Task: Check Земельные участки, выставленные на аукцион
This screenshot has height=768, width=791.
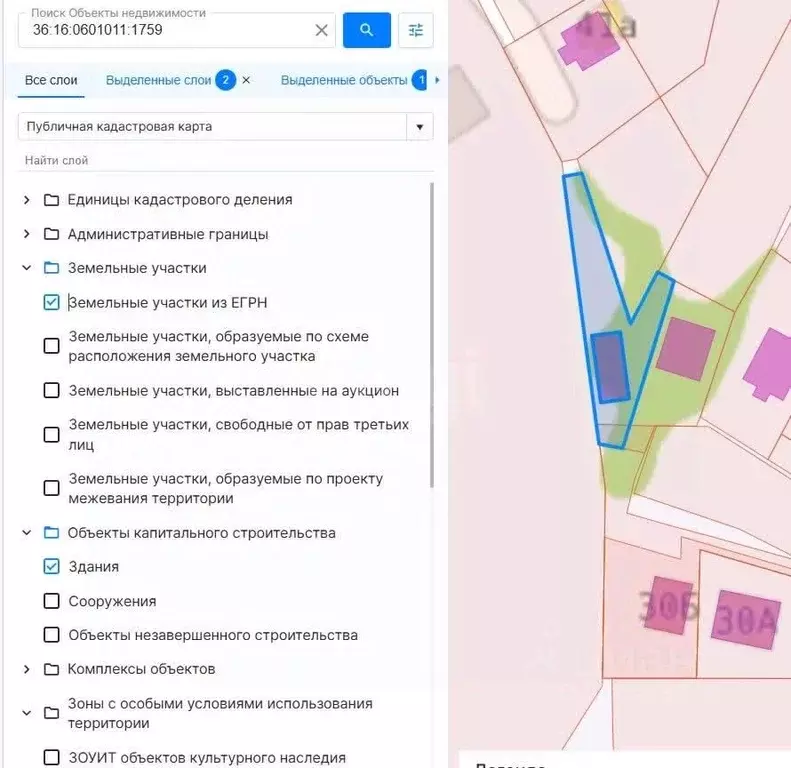Action: pos(51,390)
